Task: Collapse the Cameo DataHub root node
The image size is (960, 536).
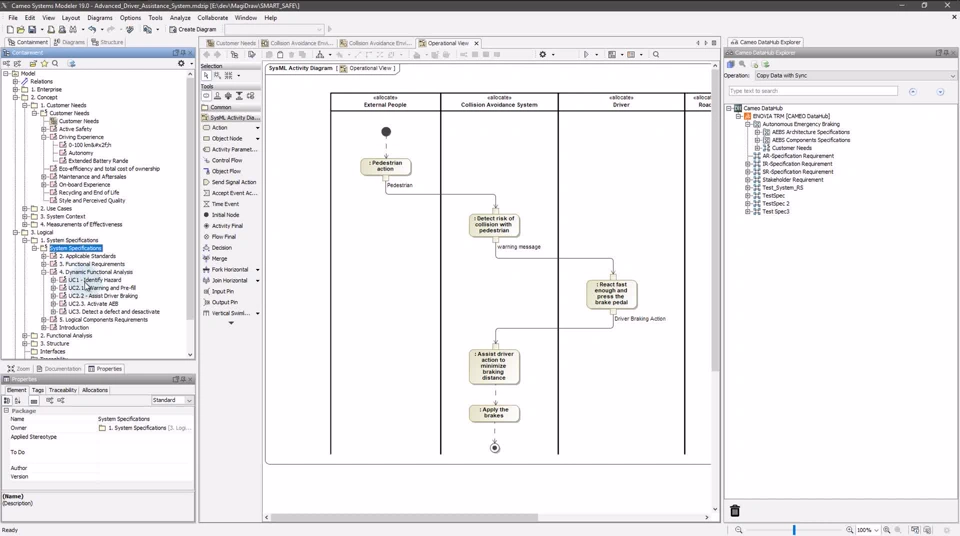Action: [729, 108]
